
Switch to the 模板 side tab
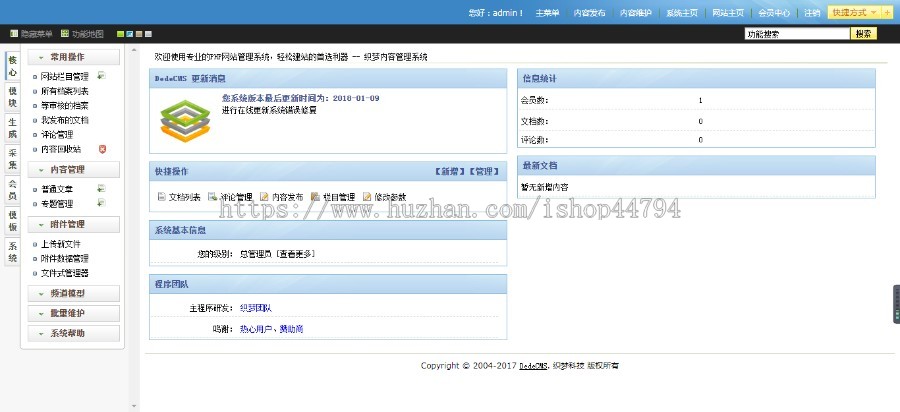click(13, 221)
